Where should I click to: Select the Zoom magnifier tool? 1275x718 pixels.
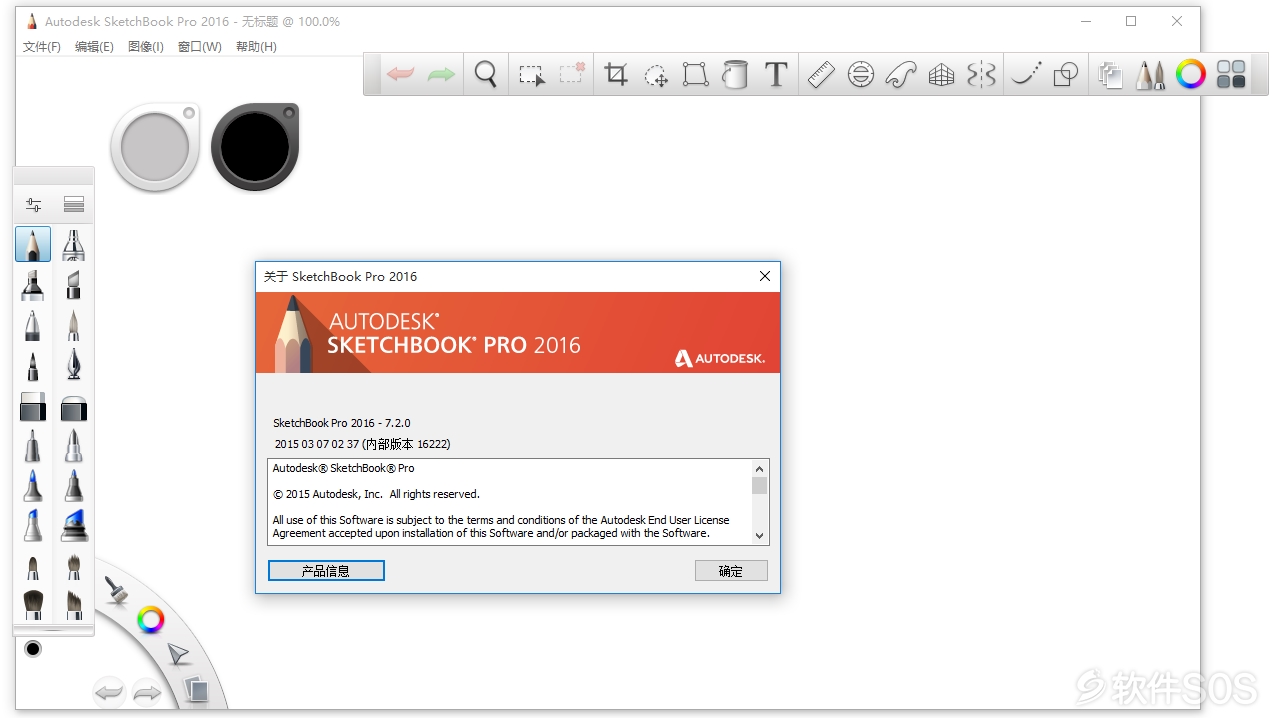(486, 75)
